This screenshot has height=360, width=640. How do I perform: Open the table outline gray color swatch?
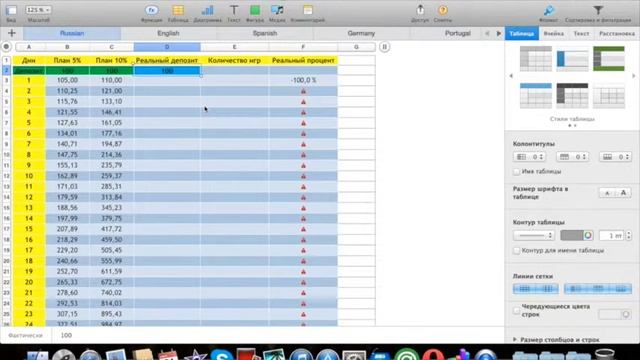571,236
